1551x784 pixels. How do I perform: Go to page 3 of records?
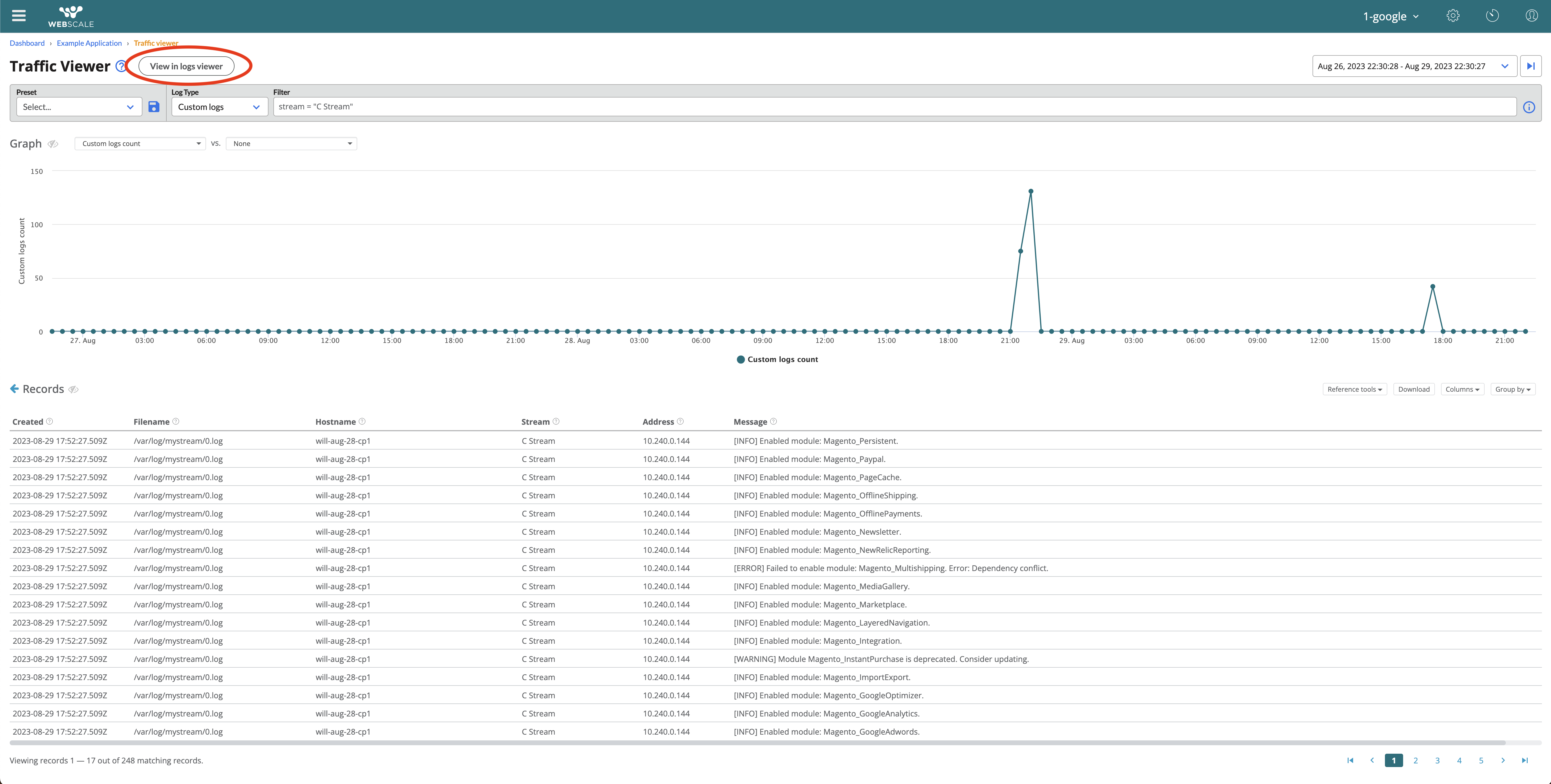[x=1437, y=761]
